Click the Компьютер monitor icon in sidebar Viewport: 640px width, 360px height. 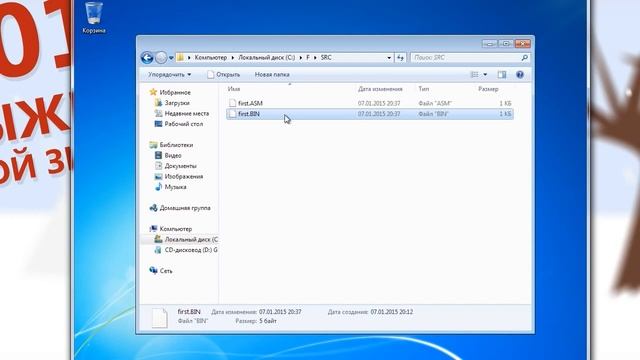153,229
